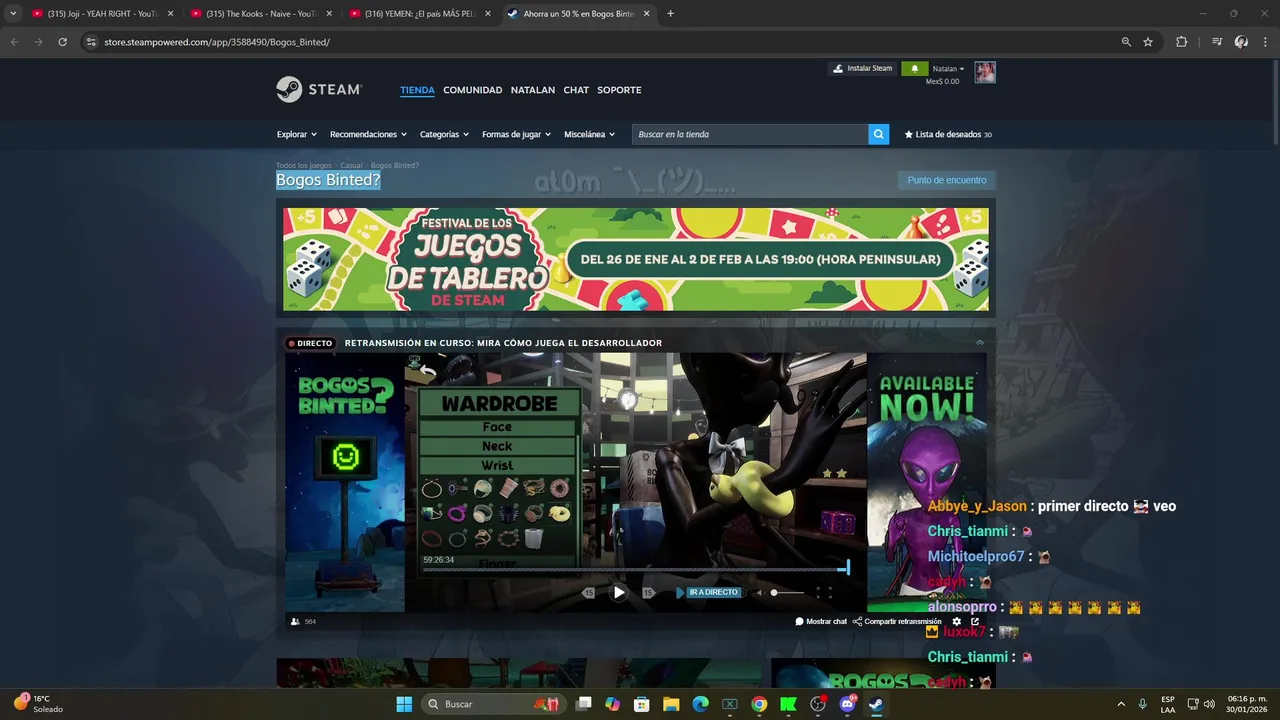Screen dimensions: 1280x720
Task: Click the Copilot taskbar icon
Action: (x=612, y=704)
